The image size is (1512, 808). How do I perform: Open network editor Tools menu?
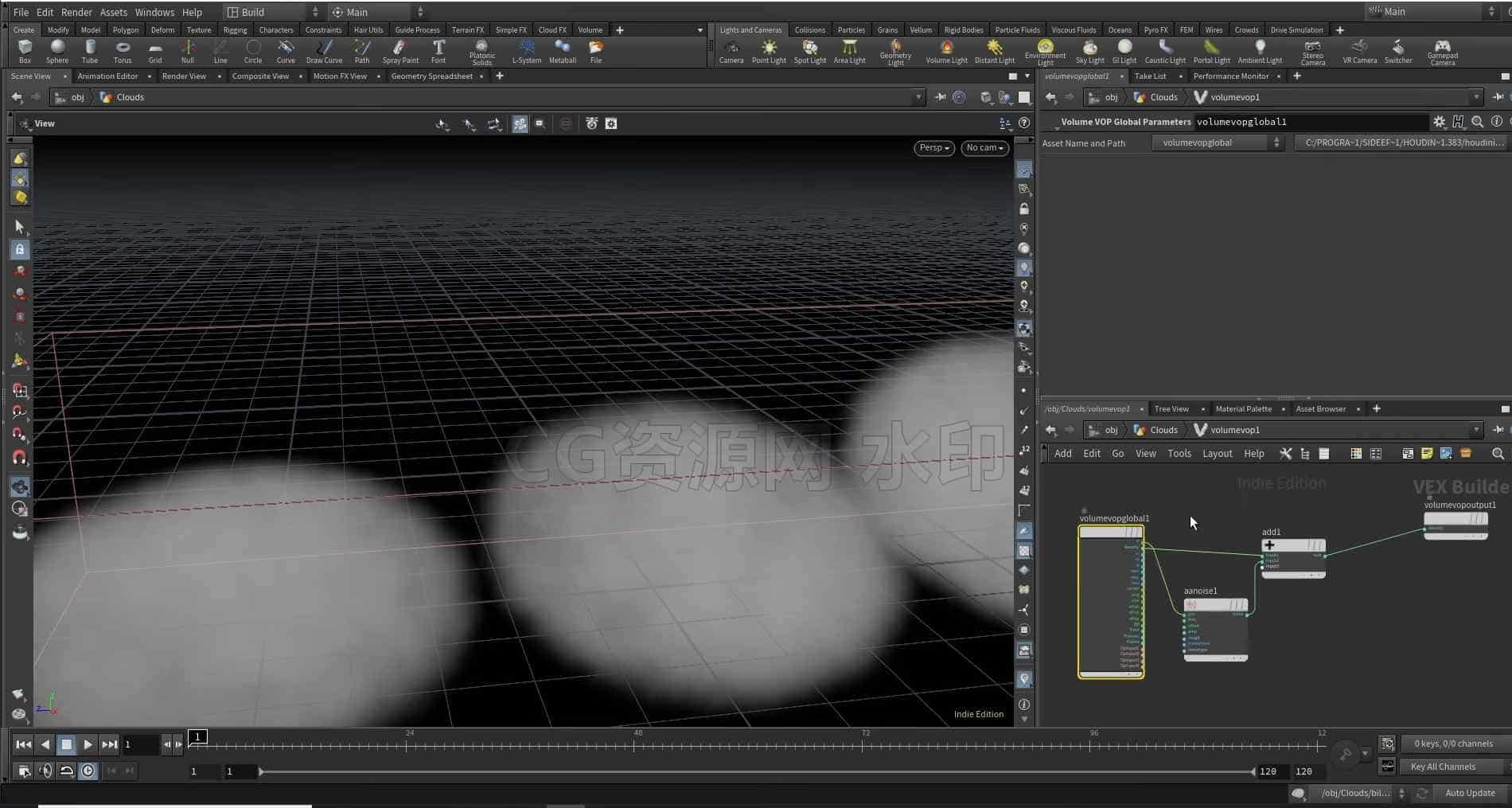[x=1179, y=454]
